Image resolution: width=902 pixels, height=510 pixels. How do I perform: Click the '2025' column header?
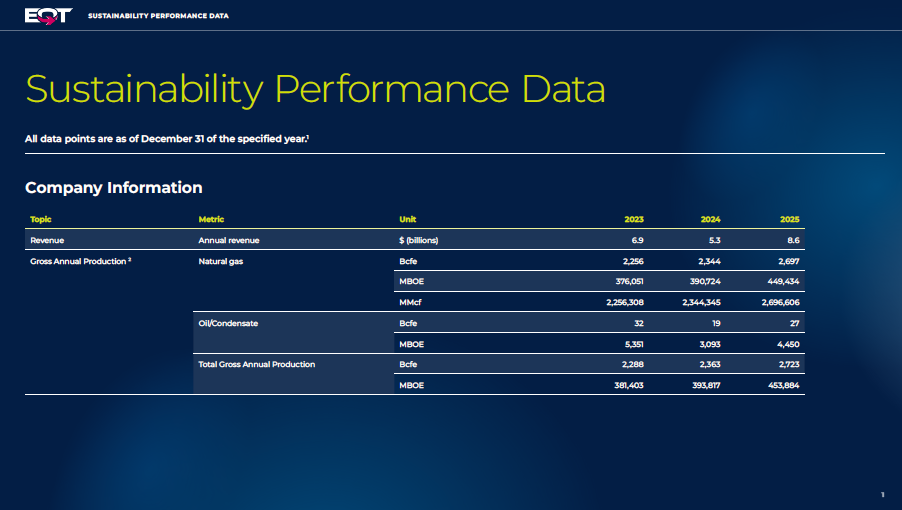(x=789, y=219)
